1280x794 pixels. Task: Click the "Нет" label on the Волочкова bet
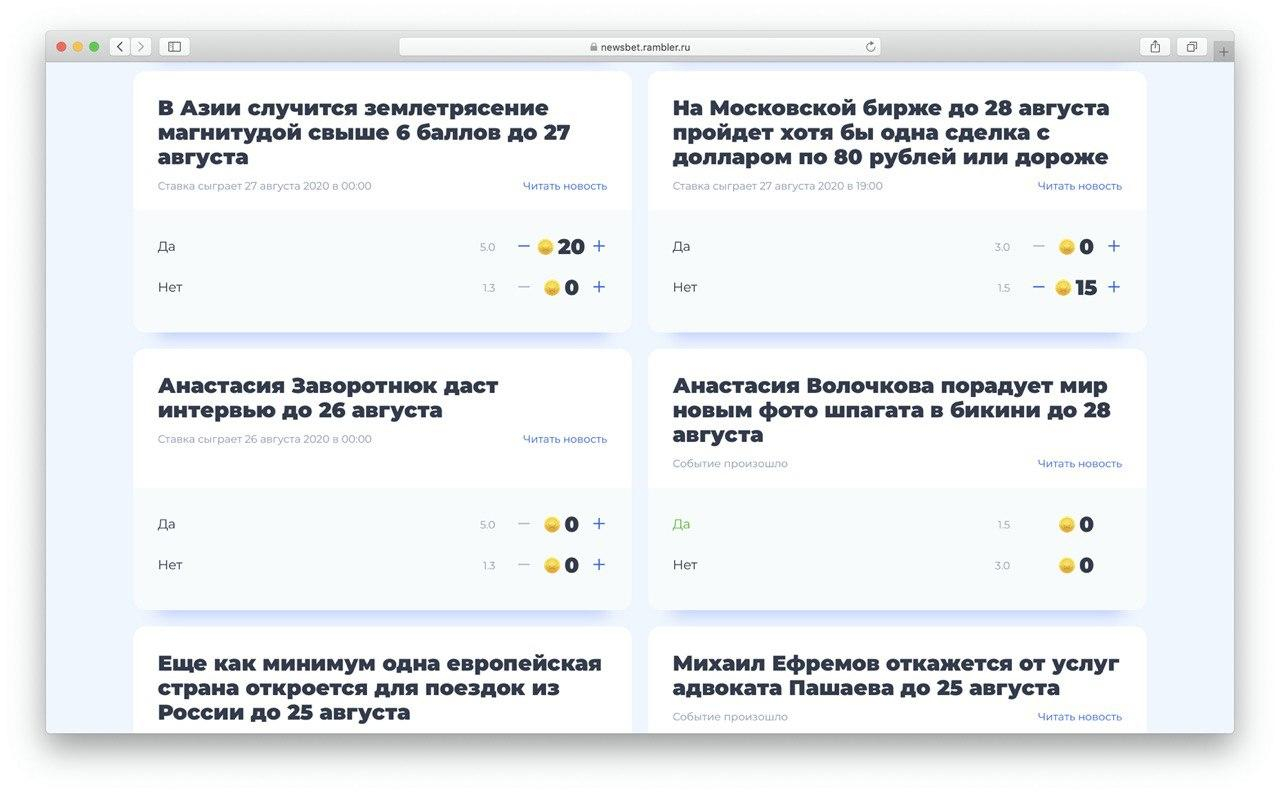coord(685,565)
